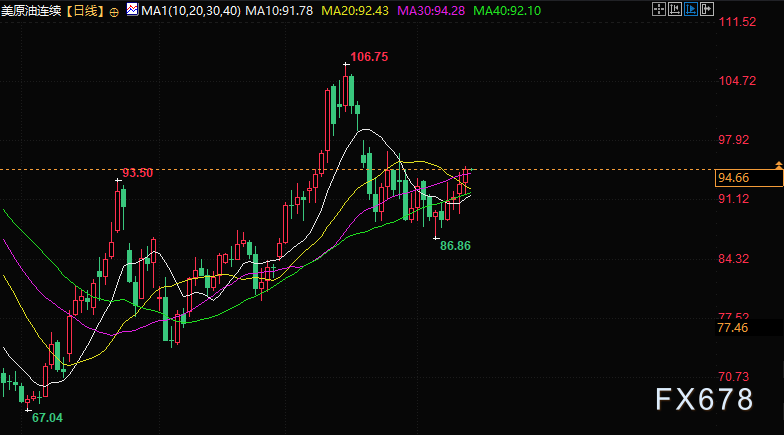Open the 日线 period selector
The width and height of the screenshot is (784, 435).
click(x=85, y=10)
